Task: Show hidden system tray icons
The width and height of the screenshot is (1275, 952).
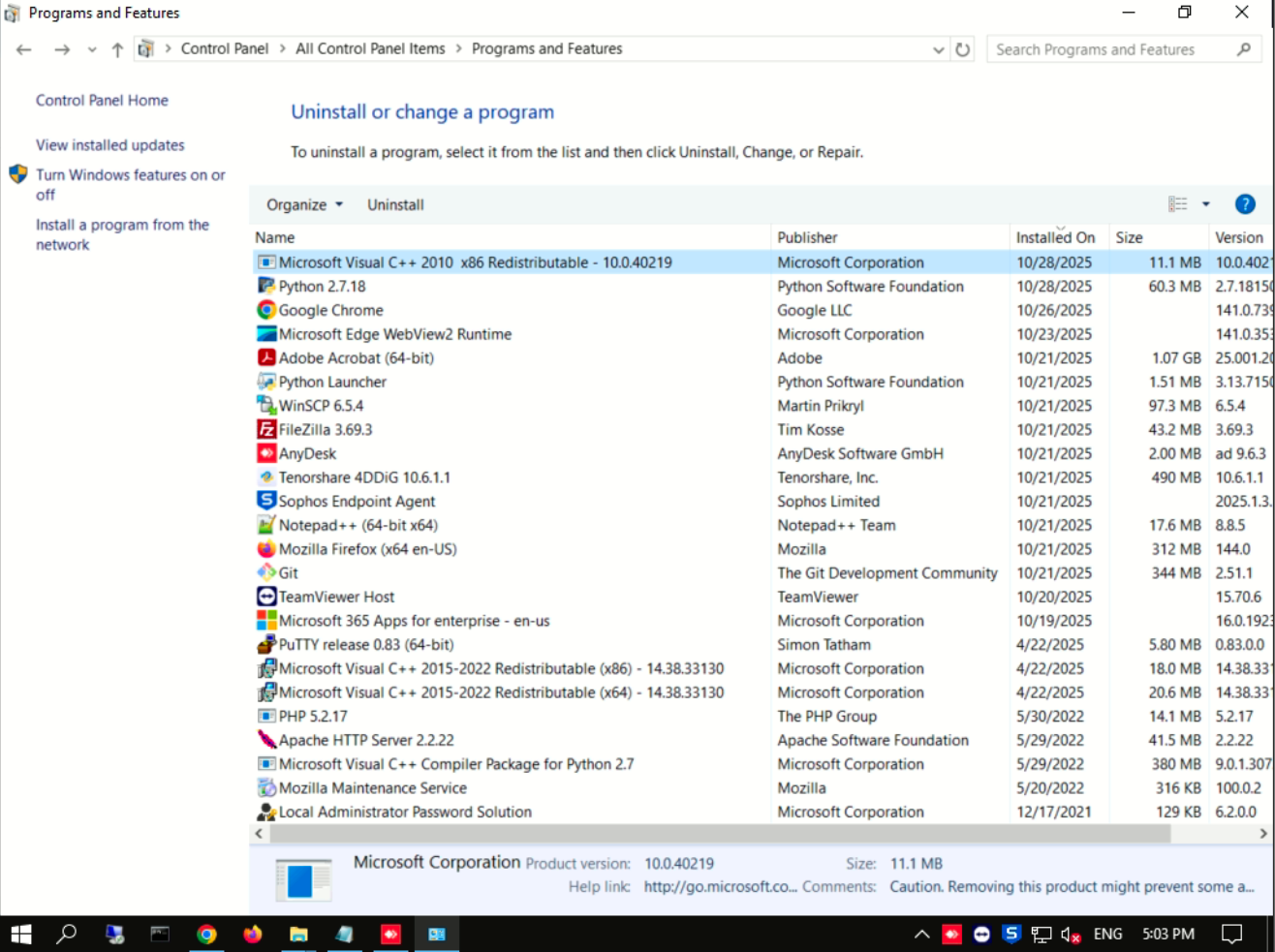Action: pos(919,934)
